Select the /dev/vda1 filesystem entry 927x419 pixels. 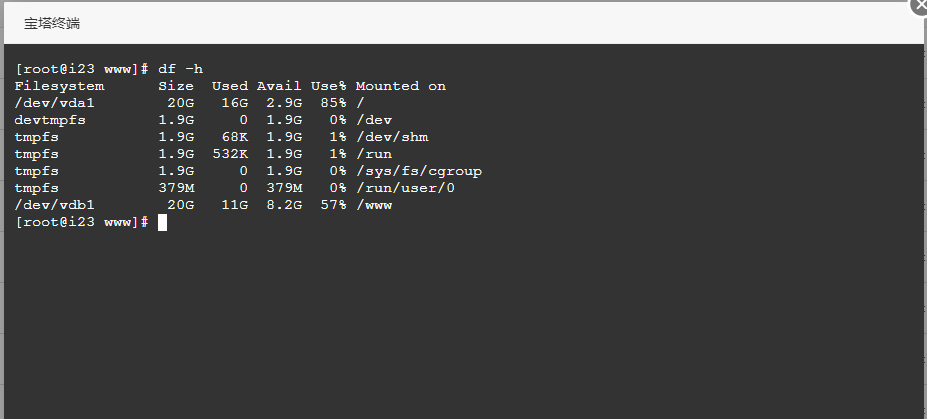54,103
